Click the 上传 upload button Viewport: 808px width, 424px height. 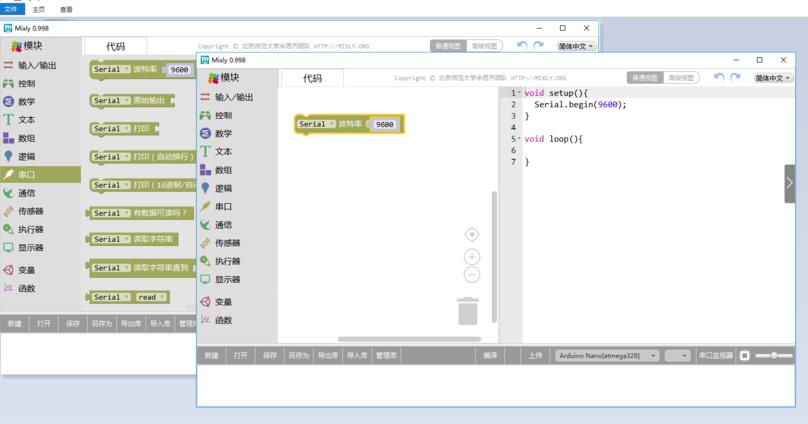pos(537,355)
